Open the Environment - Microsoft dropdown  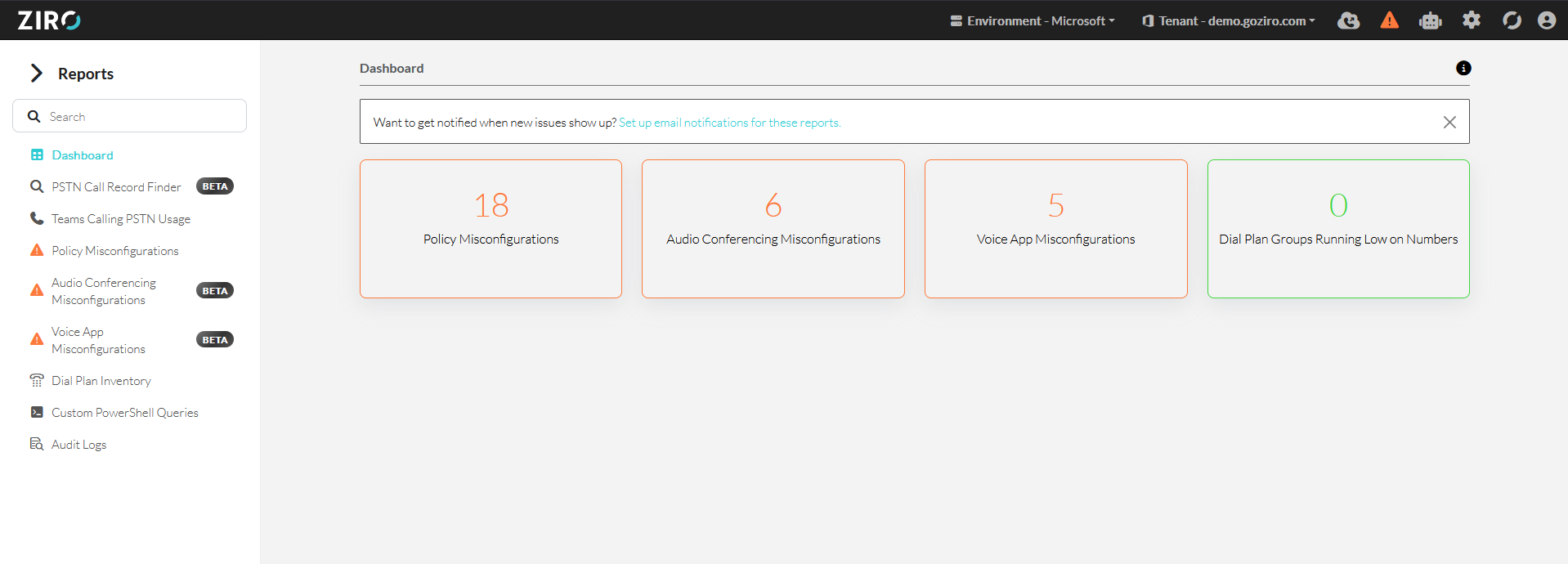[x=1033, y=20]
